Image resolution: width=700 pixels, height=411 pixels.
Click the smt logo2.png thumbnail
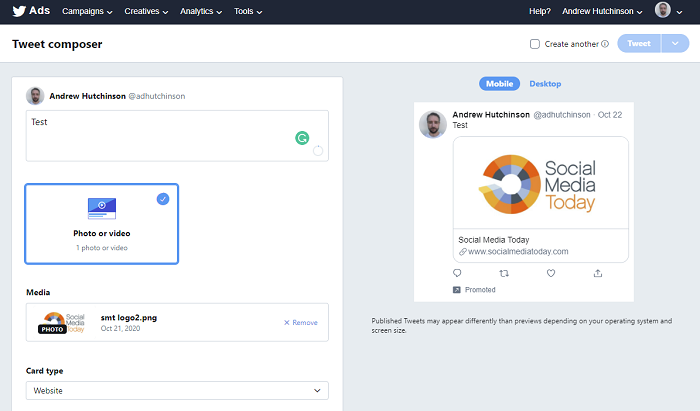point(62,323)
